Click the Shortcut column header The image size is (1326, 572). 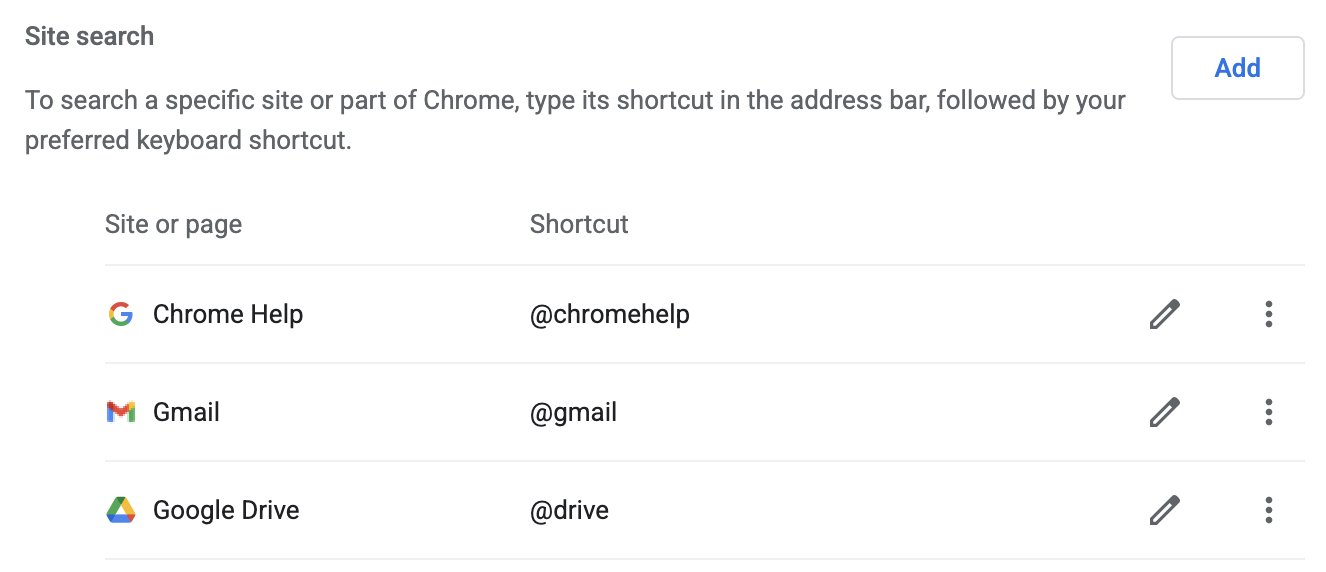(579, 224)
